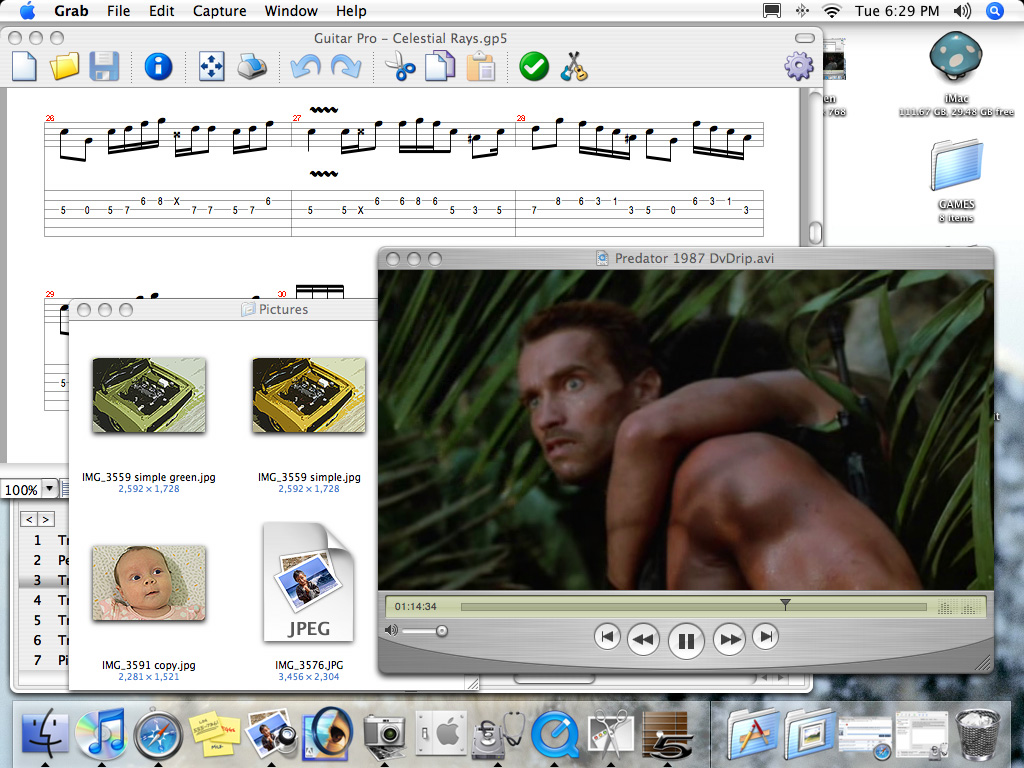Open the Apple menu
Viewport: 1024px width, 768px height.
(x=27, y=10)
